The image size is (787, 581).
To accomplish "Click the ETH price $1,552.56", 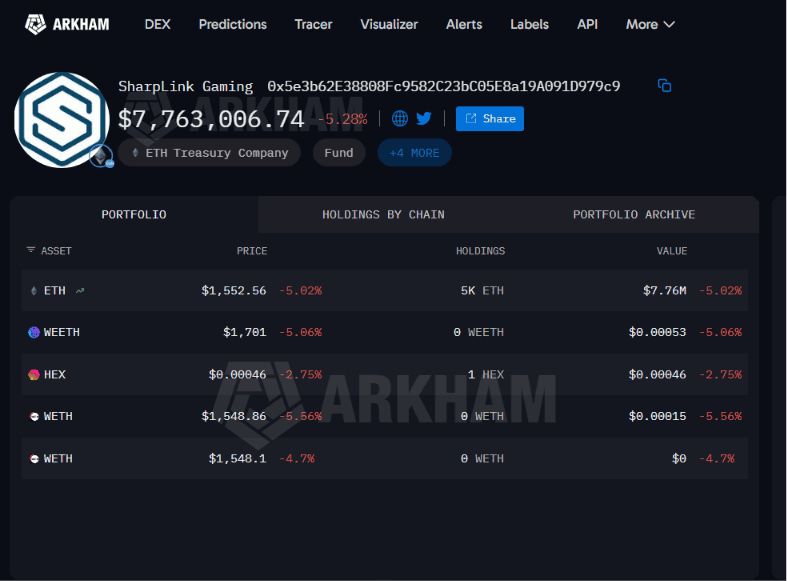I will click(x=234, y=290).
